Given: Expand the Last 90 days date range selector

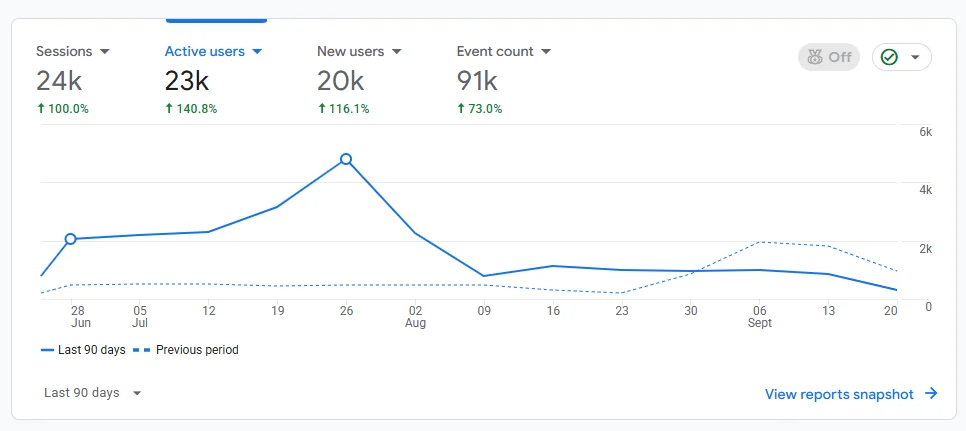Looking at the screenshot, I should 93,393.
